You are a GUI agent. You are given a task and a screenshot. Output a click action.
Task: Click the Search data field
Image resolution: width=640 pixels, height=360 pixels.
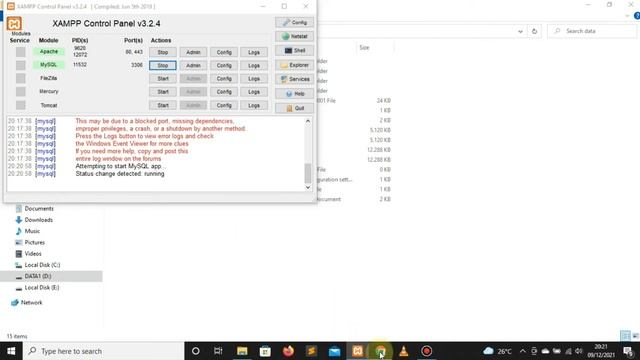pos(593,31)
